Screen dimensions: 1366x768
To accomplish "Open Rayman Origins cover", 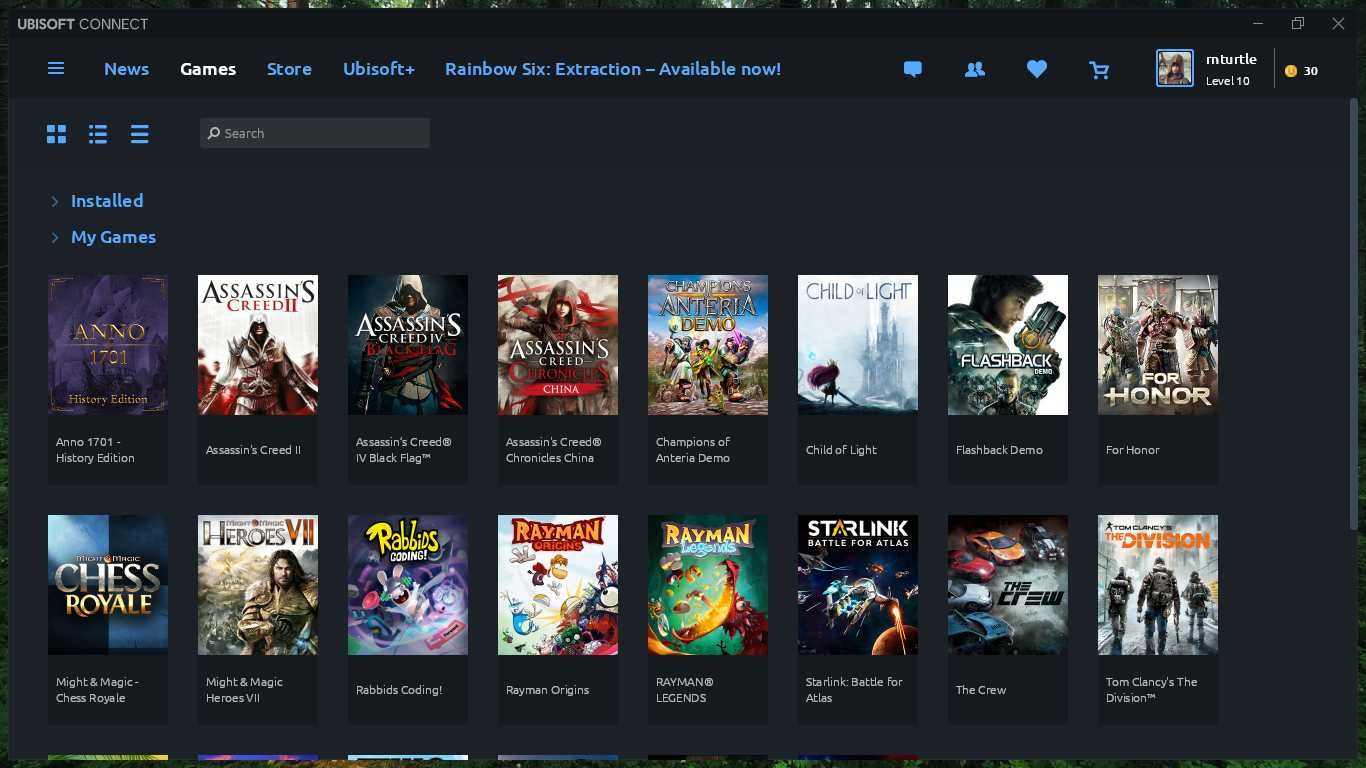I will point(558,585).
